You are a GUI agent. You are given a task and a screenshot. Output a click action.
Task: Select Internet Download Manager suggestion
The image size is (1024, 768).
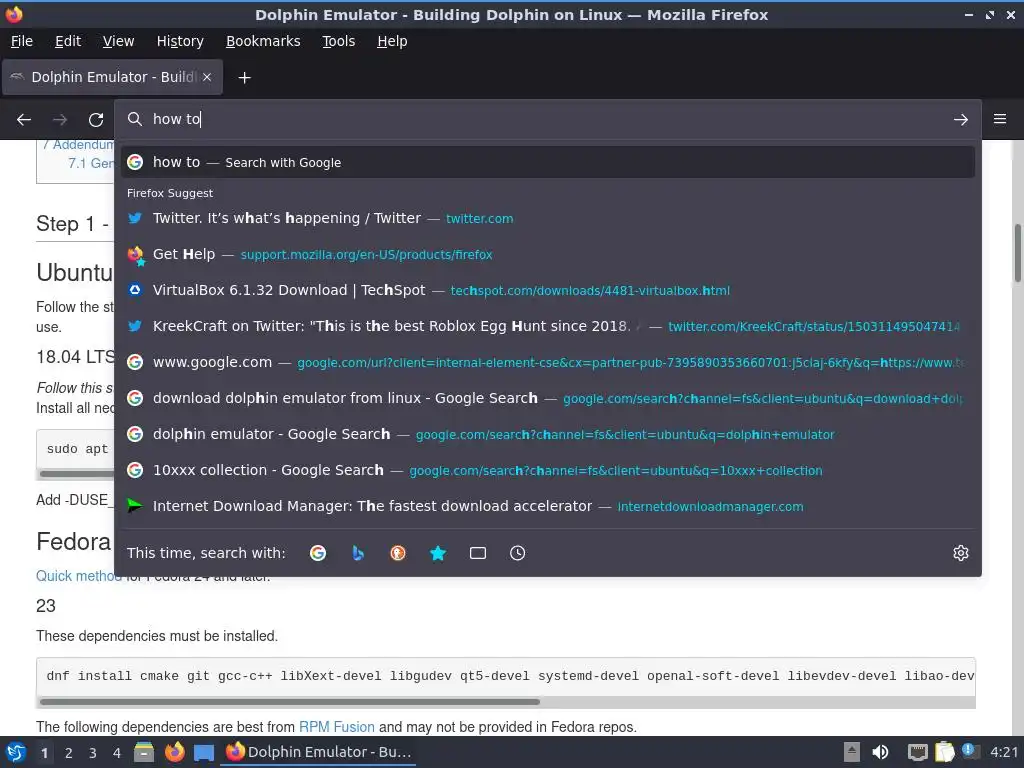click(x=547, y=506)
